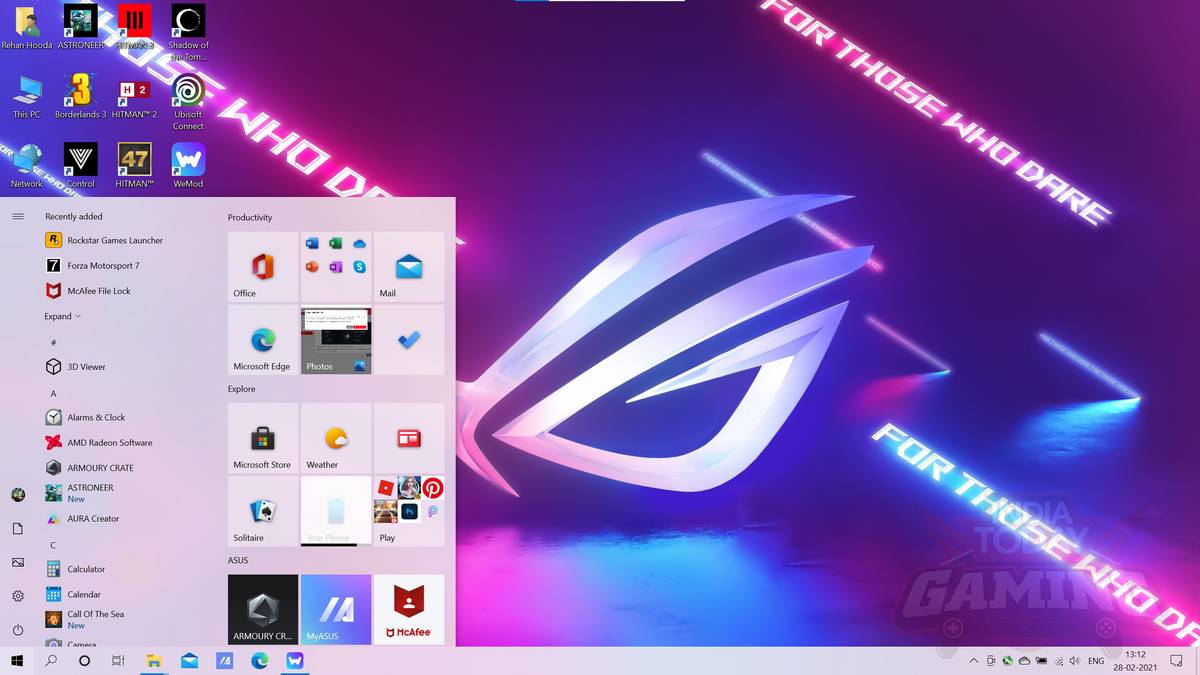
Task: Open the McAfee tile under ASUS
Action: (x=409, y=609)
